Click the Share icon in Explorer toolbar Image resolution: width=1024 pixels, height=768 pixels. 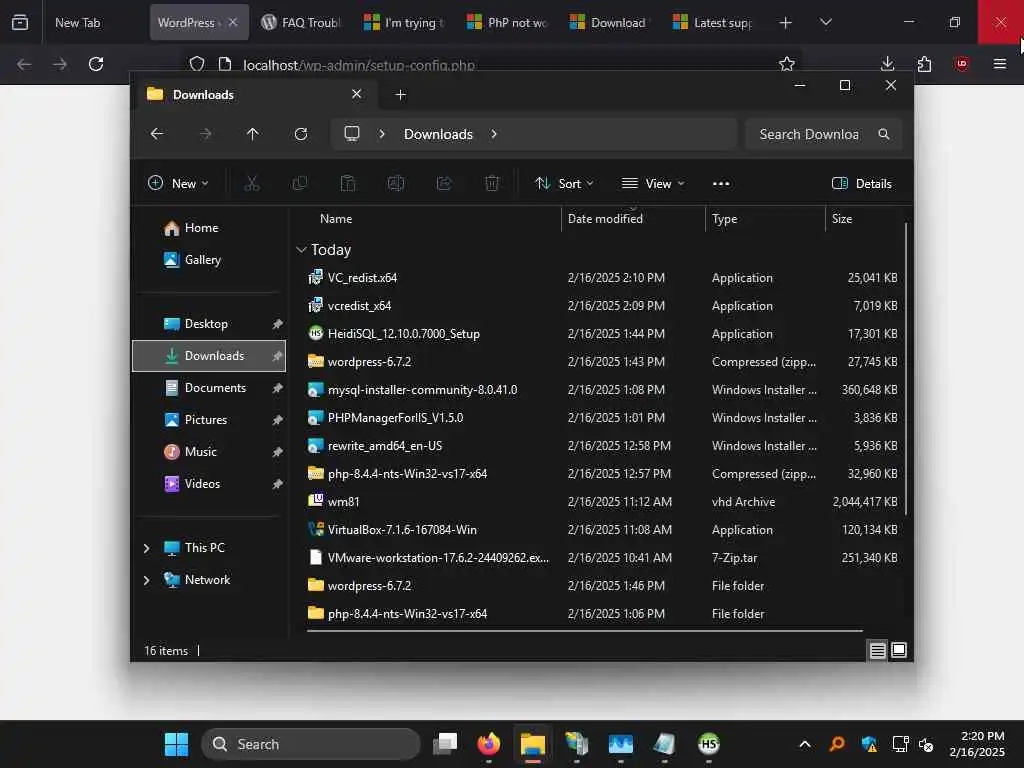444,184
